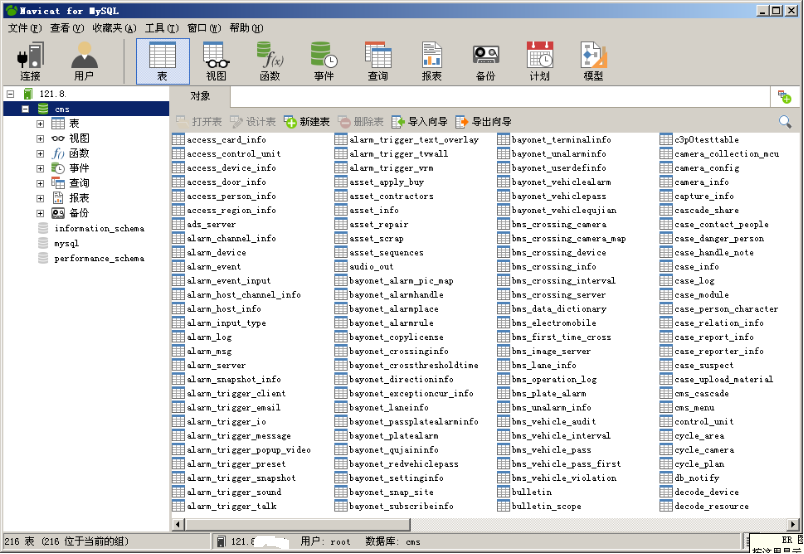Click the magnifier search icon
This screenshot has width=804, height=554.
(785, 122)
